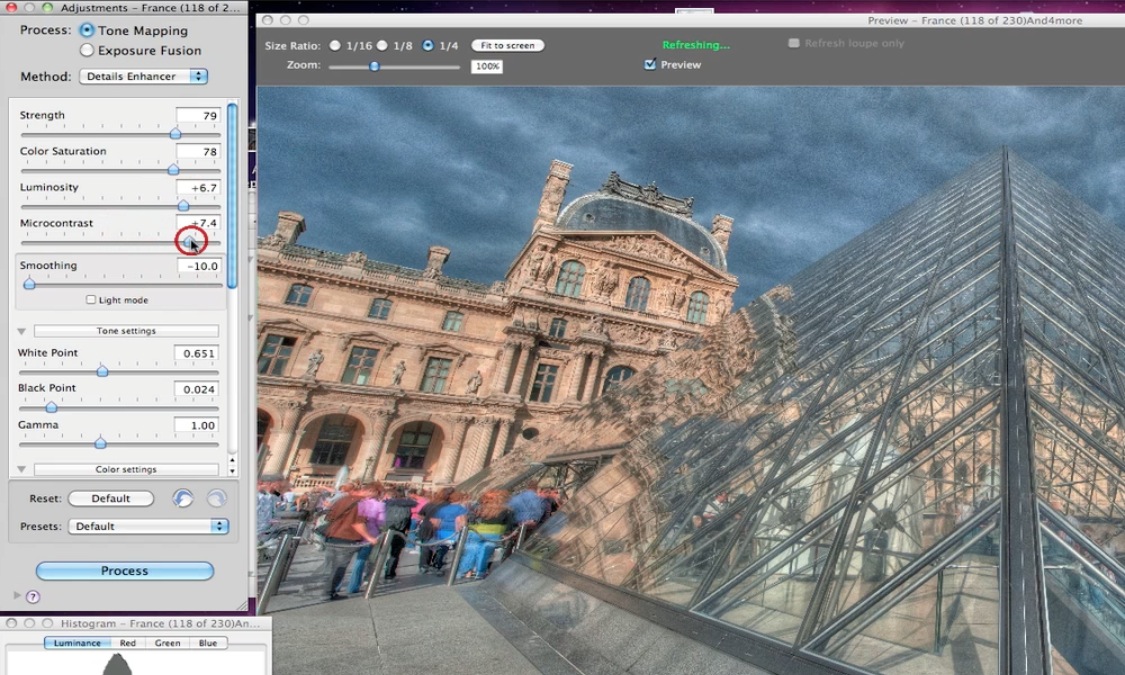Open the Presets dropdown menu

[x=148, y=526]
